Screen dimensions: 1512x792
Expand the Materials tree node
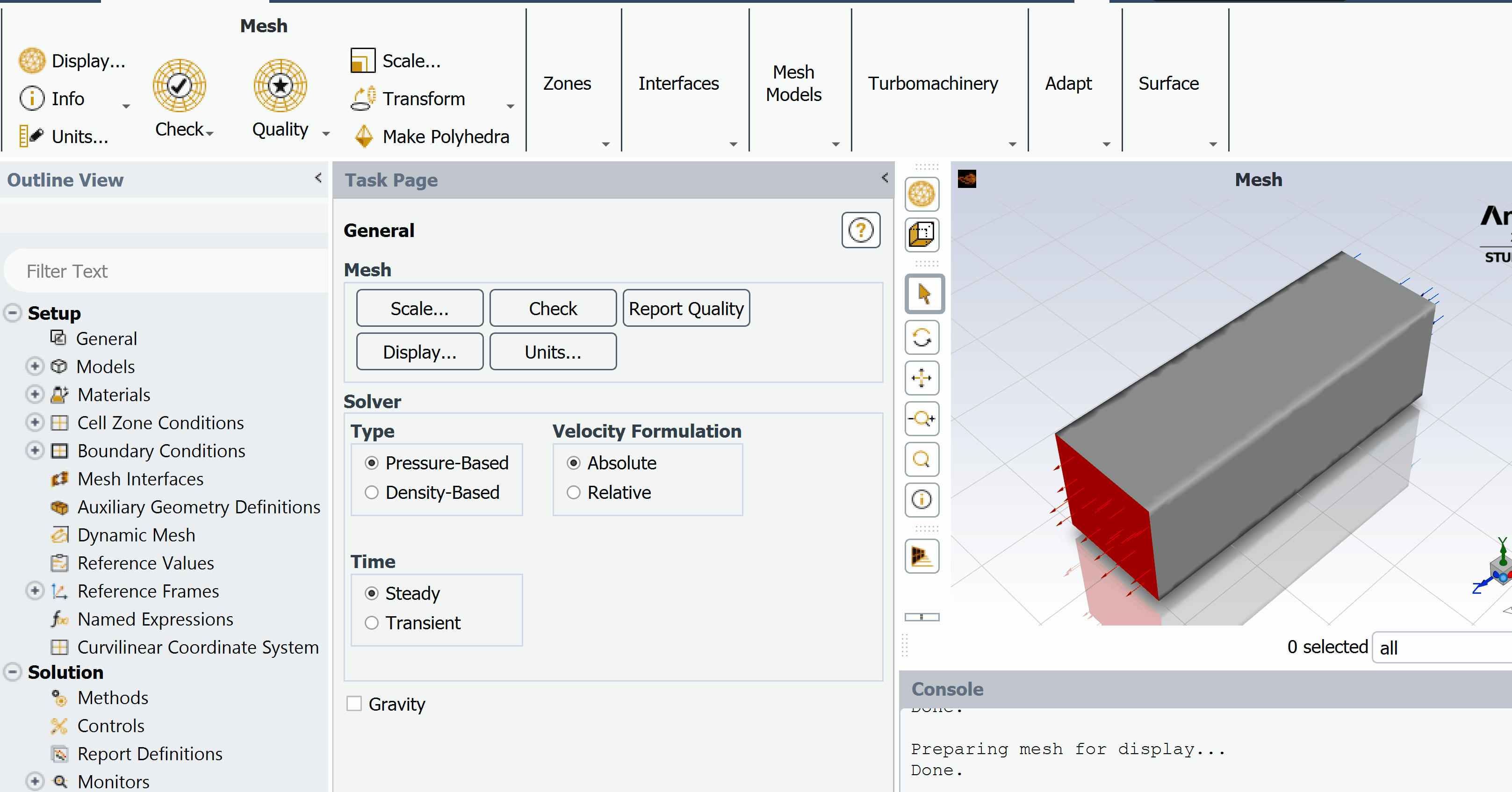[x=35, y=394]
